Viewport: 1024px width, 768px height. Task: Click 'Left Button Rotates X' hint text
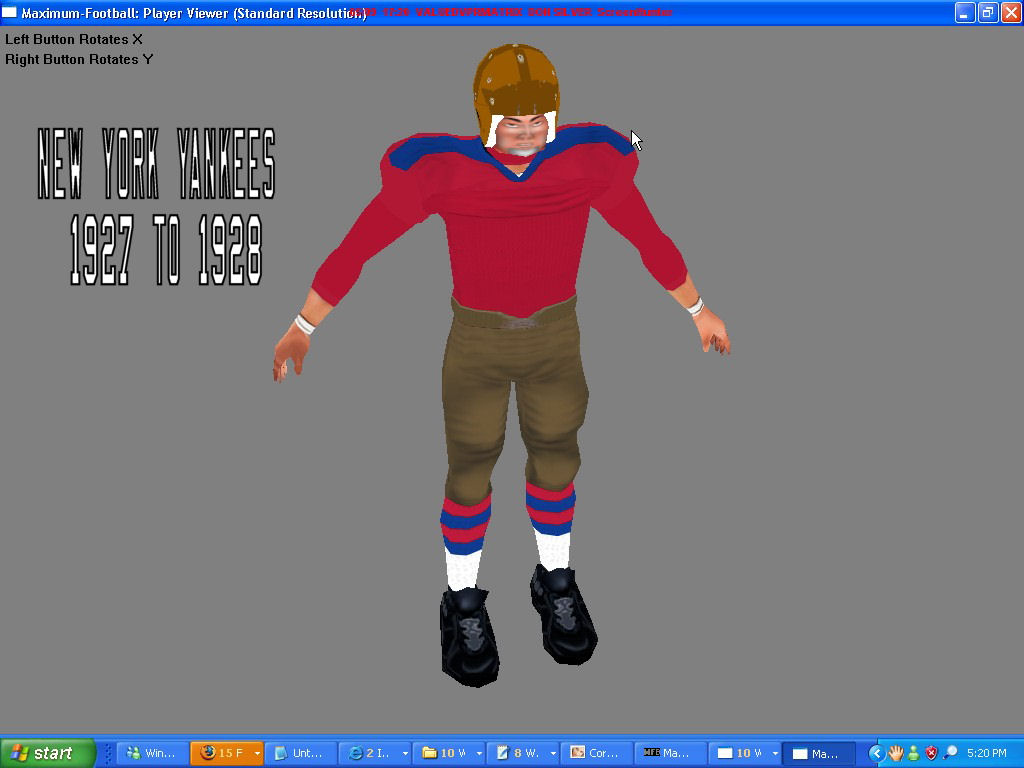(74, 39)
